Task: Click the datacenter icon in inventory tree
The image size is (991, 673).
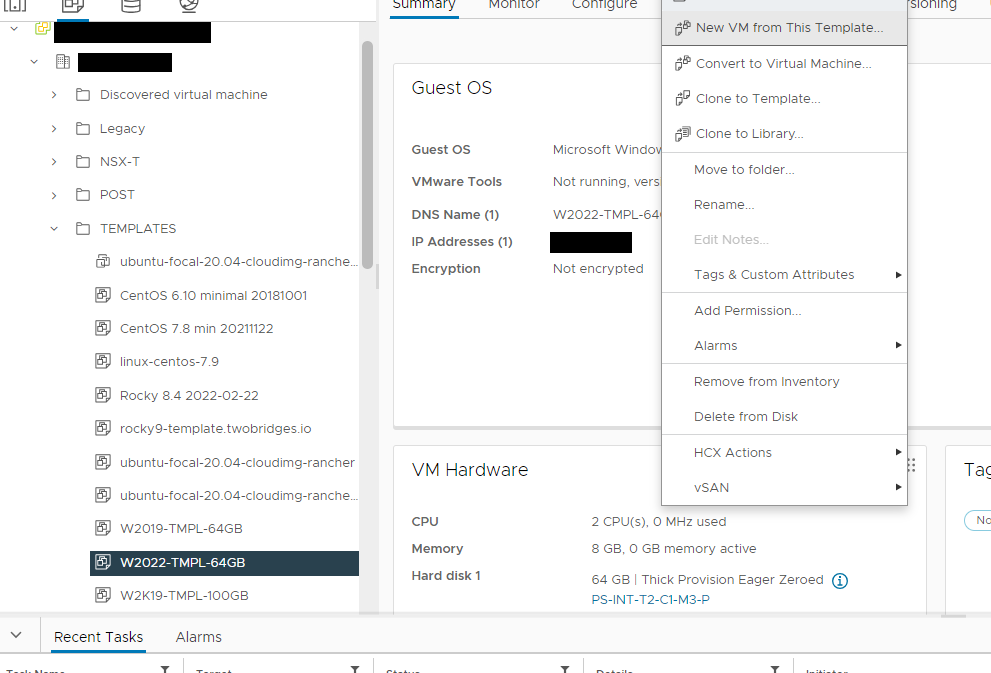Action: click(x=63, y=61)
